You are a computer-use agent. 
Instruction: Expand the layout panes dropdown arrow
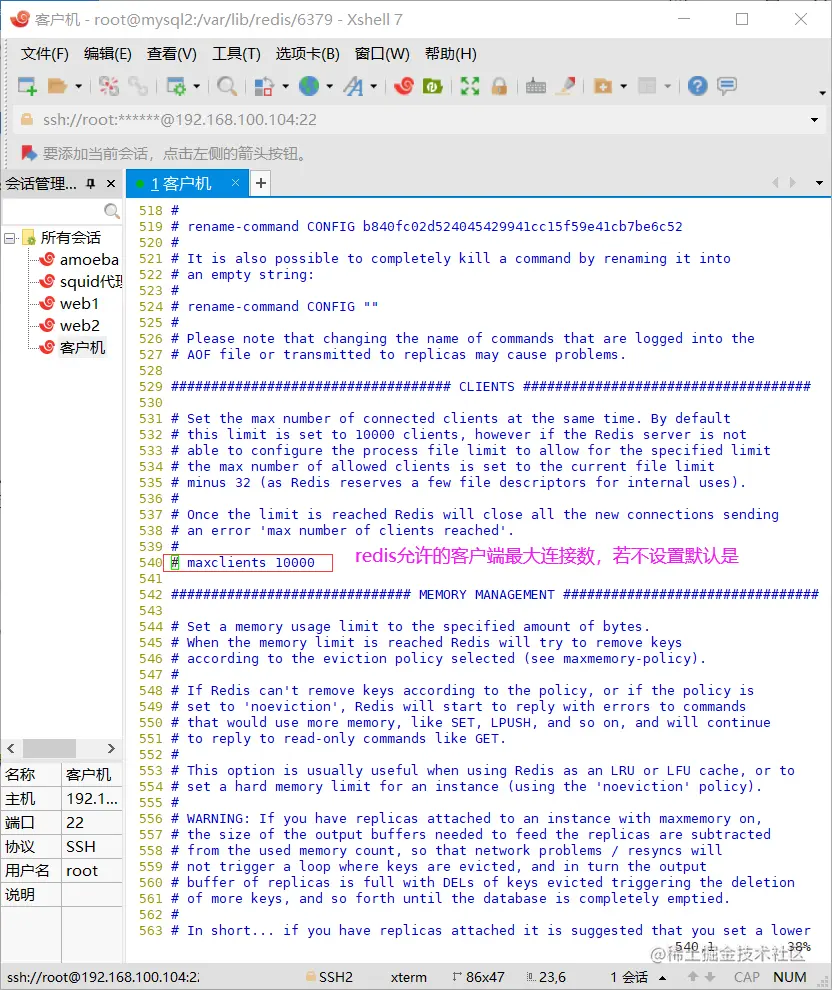coord(667,86)
